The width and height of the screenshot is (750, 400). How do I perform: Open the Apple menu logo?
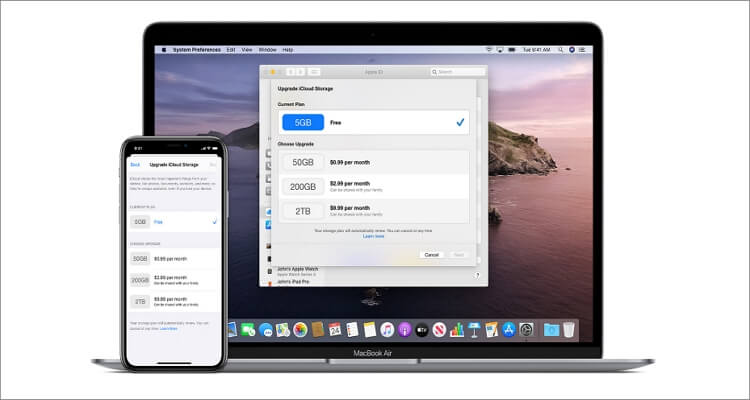tap(165, 50)
